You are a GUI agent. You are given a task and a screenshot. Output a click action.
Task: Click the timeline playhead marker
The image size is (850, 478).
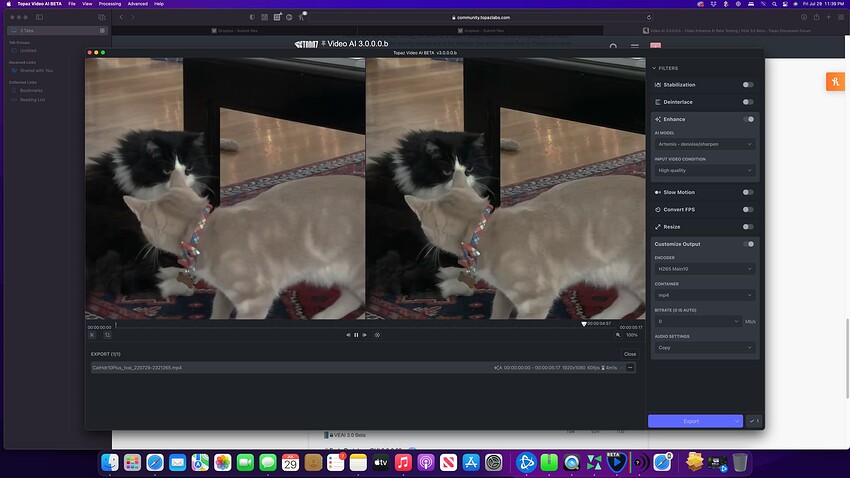(584, 324)
